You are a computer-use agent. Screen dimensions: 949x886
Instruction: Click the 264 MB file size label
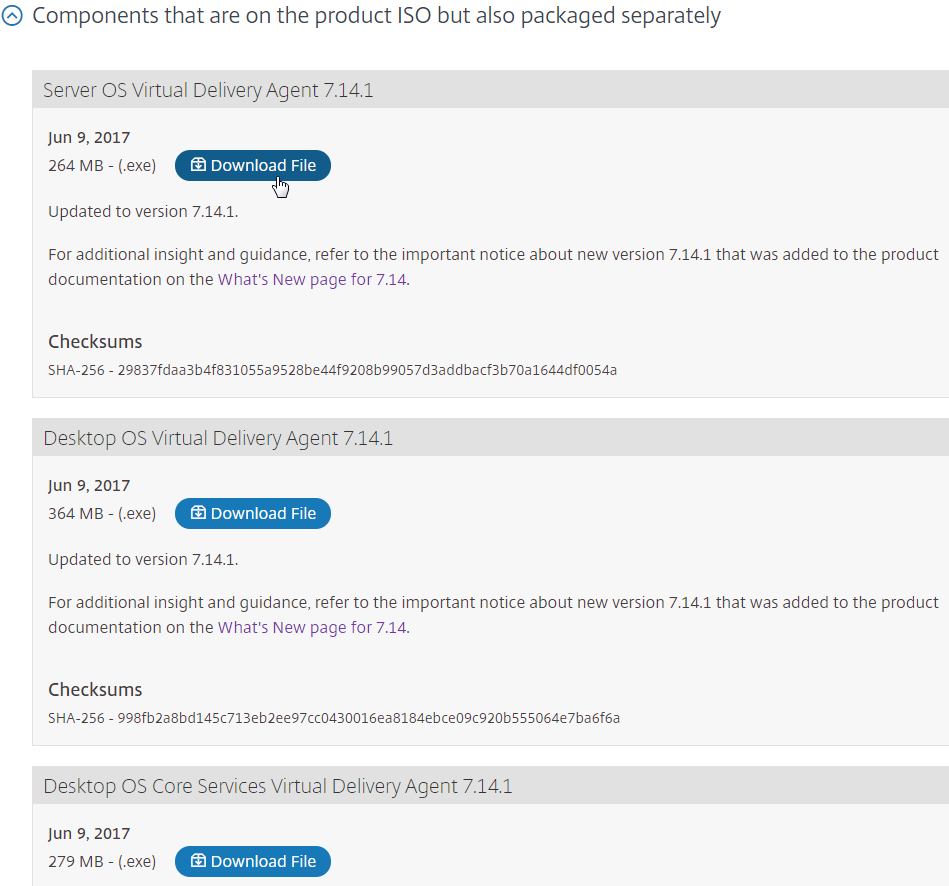point(102,166)
